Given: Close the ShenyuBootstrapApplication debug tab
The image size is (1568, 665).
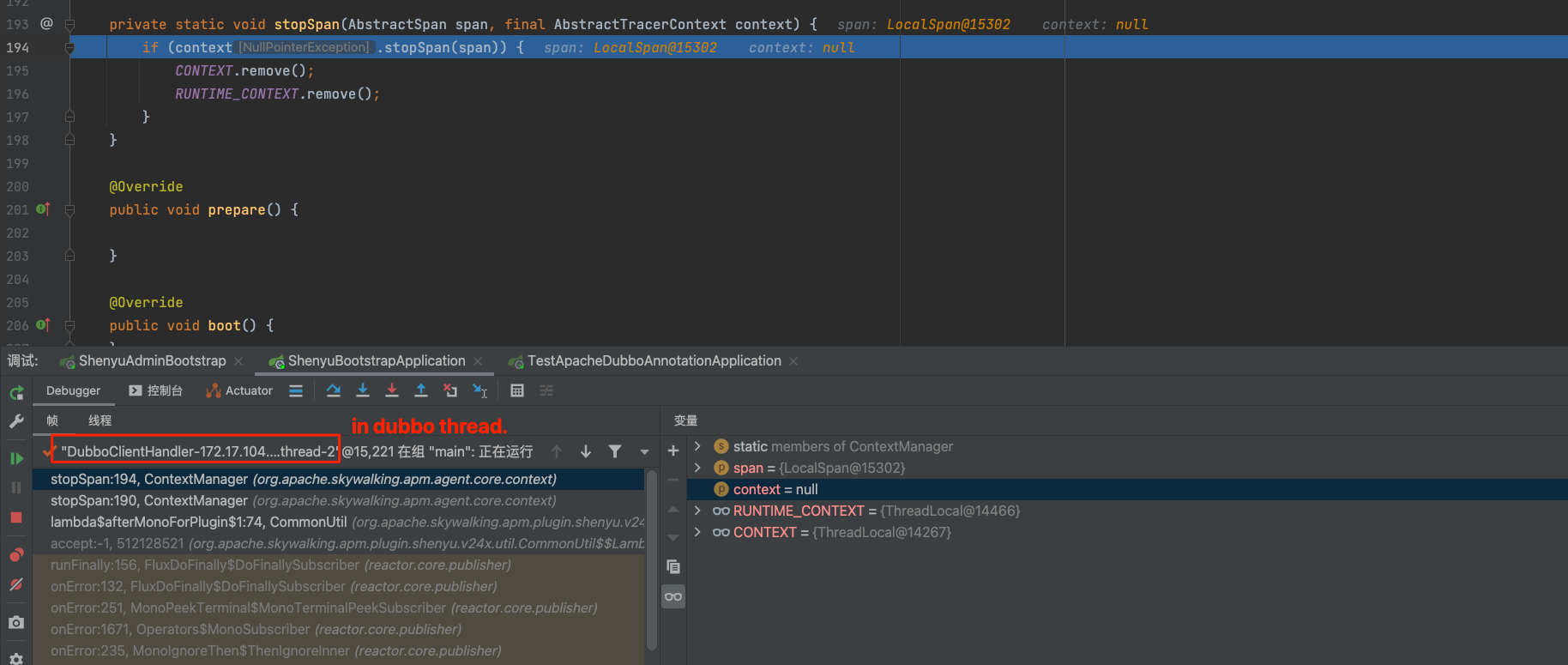Looking at the screenshot, I should pyautogui.click(x=478, y=361).
